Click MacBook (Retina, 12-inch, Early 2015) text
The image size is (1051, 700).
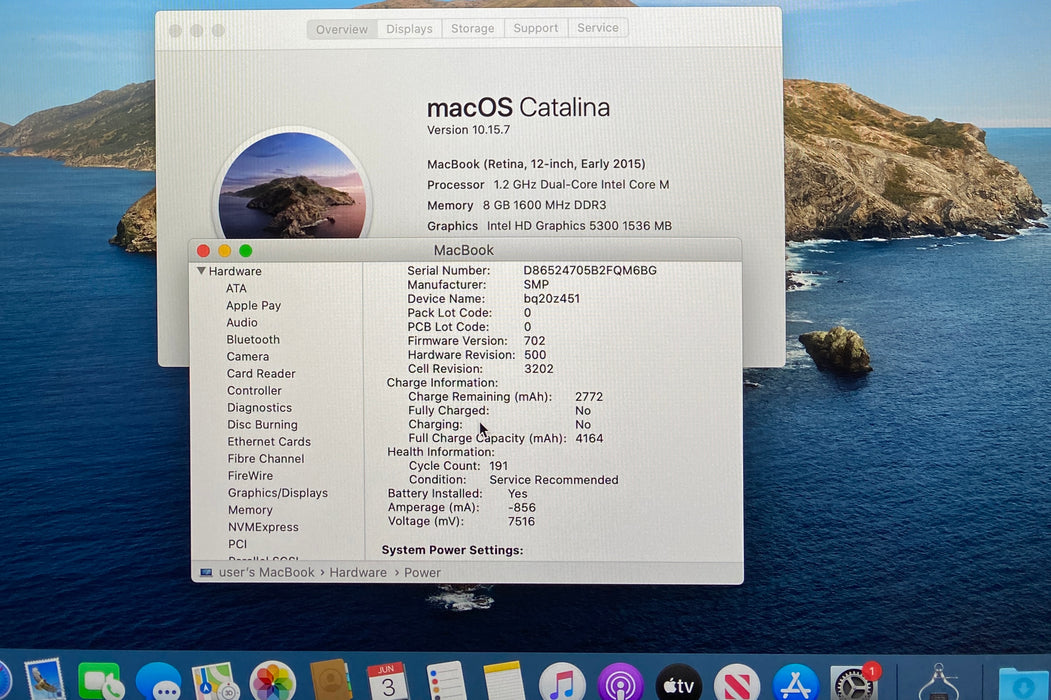click(536, 164)
